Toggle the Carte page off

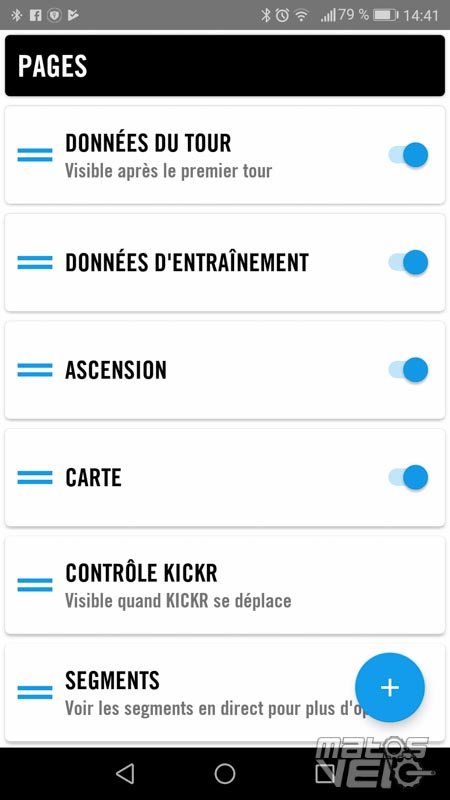[408, 478]
